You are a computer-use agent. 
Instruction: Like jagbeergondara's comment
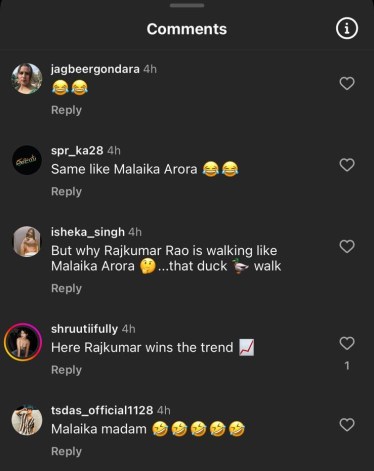(x=347, y=83)
